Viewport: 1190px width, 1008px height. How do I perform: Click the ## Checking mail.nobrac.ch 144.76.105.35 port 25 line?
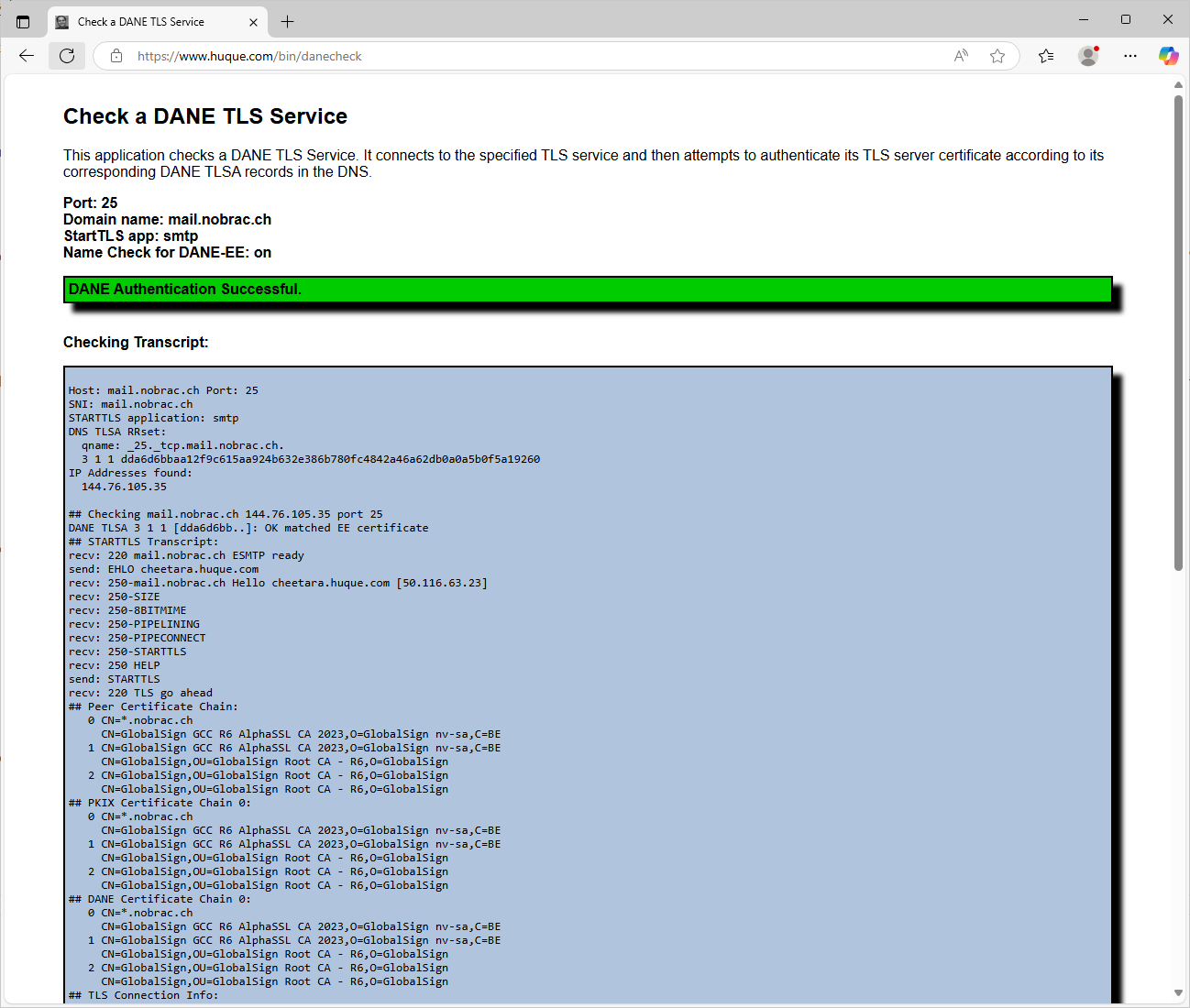point(226,514)
